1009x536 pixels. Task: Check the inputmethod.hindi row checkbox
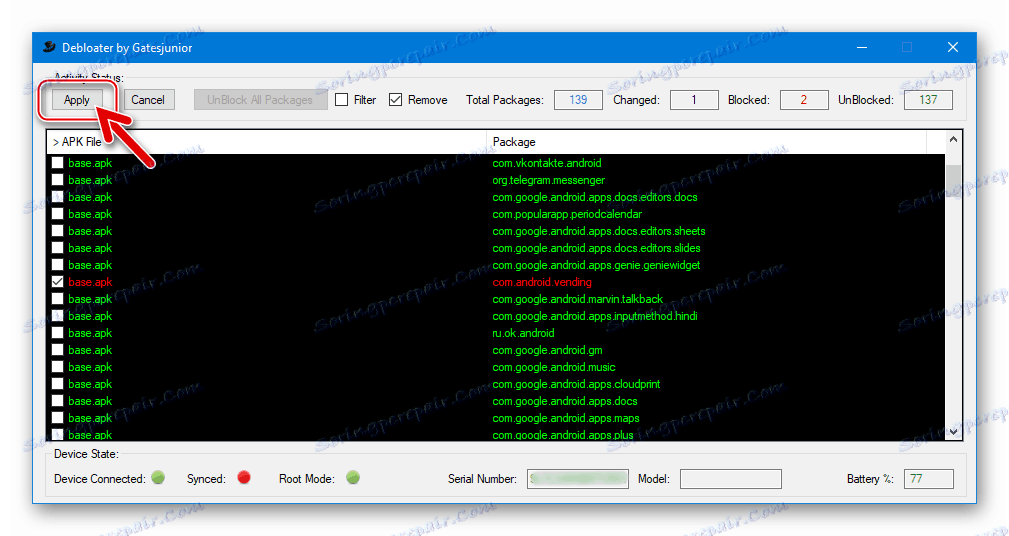(57, 316)
